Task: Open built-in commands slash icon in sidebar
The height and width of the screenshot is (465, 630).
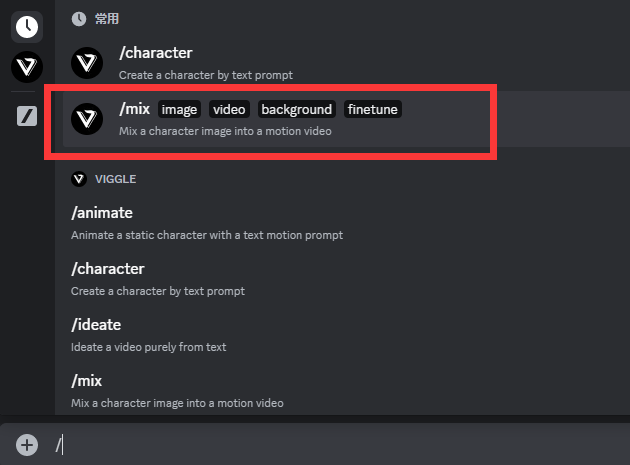Action: pyautogui.click(x=27, y=116)
